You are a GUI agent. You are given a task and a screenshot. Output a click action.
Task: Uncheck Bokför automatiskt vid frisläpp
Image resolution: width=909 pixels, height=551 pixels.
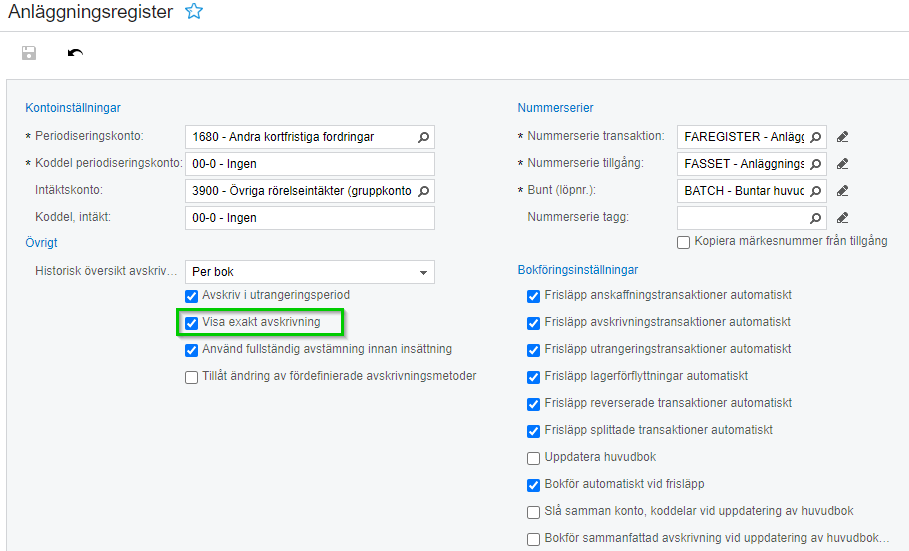click(533, 485)
